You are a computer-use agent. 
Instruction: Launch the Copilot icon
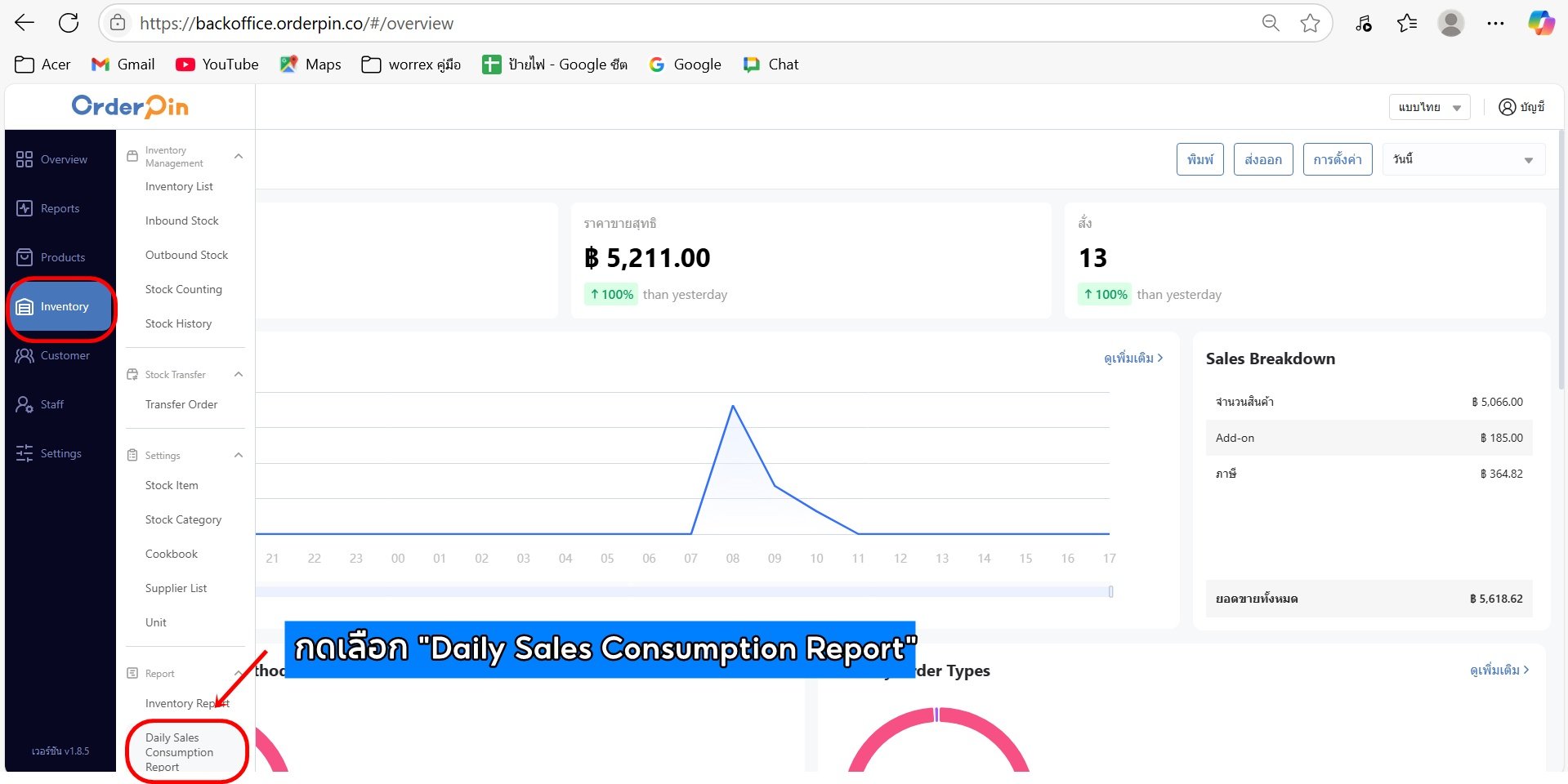pos(1541,23)
